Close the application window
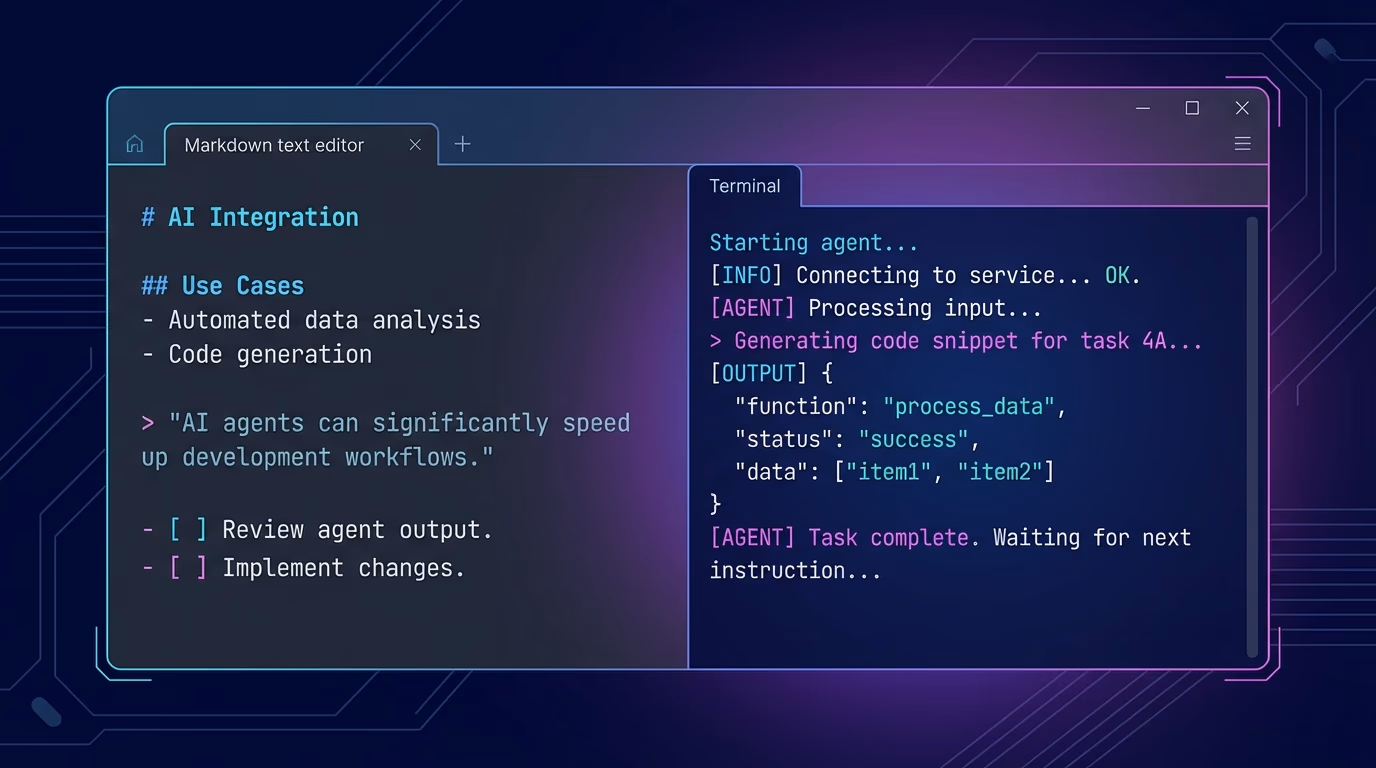The width and height of the screenshot is (1376, 768). point(1242,108)
